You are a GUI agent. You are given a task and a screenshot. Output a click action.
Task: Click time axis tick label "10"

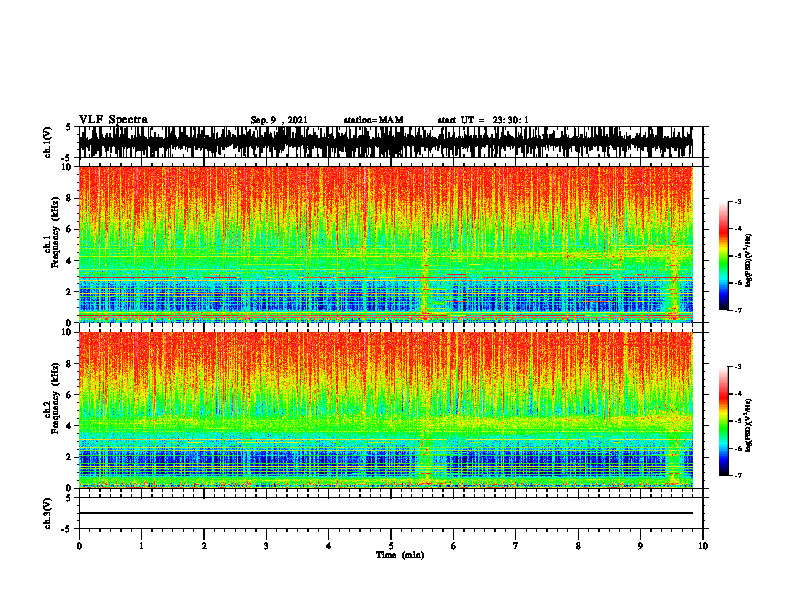click(703, 546)
